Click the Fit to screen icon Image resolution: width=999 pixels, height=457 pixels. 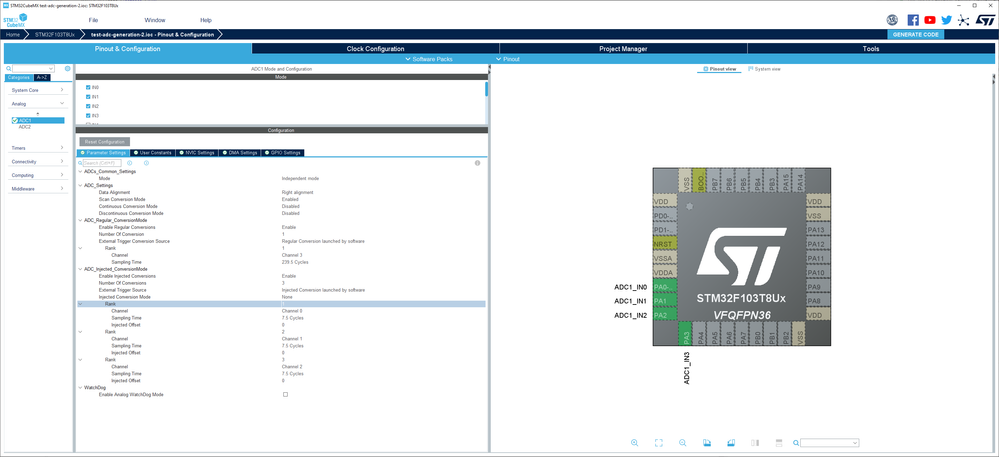(659, 442)
